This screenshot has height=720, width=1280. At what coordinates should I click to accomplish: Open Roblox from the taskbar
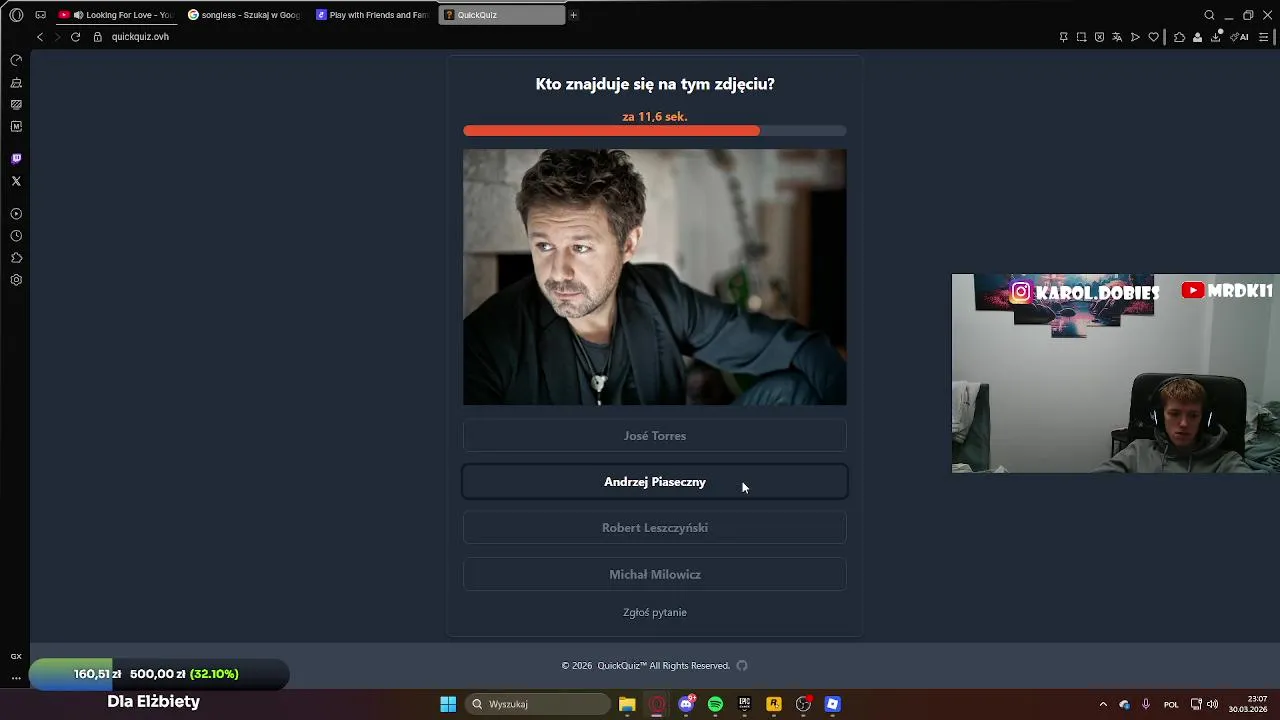click(x=832, y=704)
